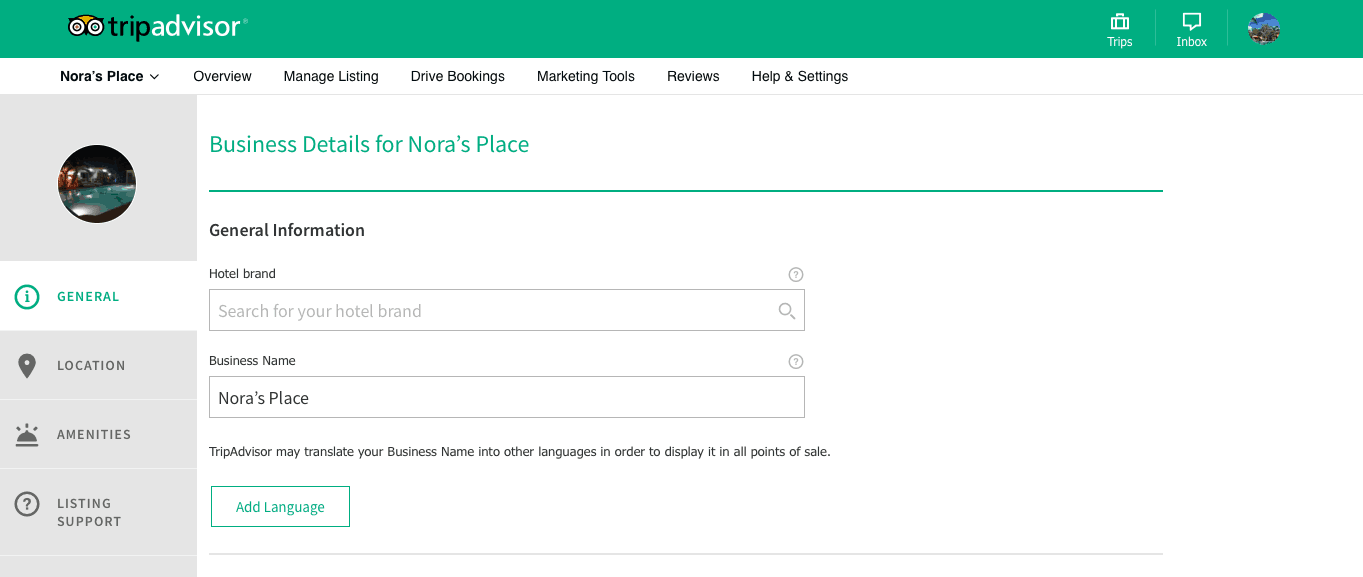Open the Marketing Tools menu
1363x577 pixels.
pyautogui.click(x=585, y=76)
